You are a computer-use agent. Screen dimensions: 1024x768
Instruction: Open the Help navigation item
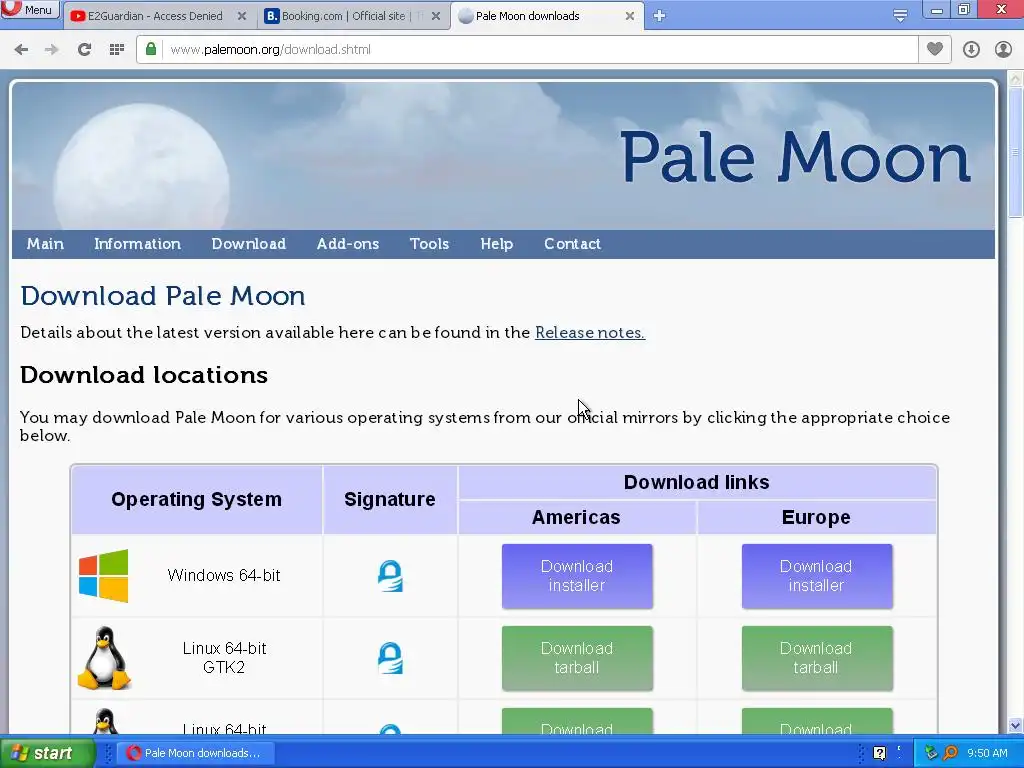496,244
